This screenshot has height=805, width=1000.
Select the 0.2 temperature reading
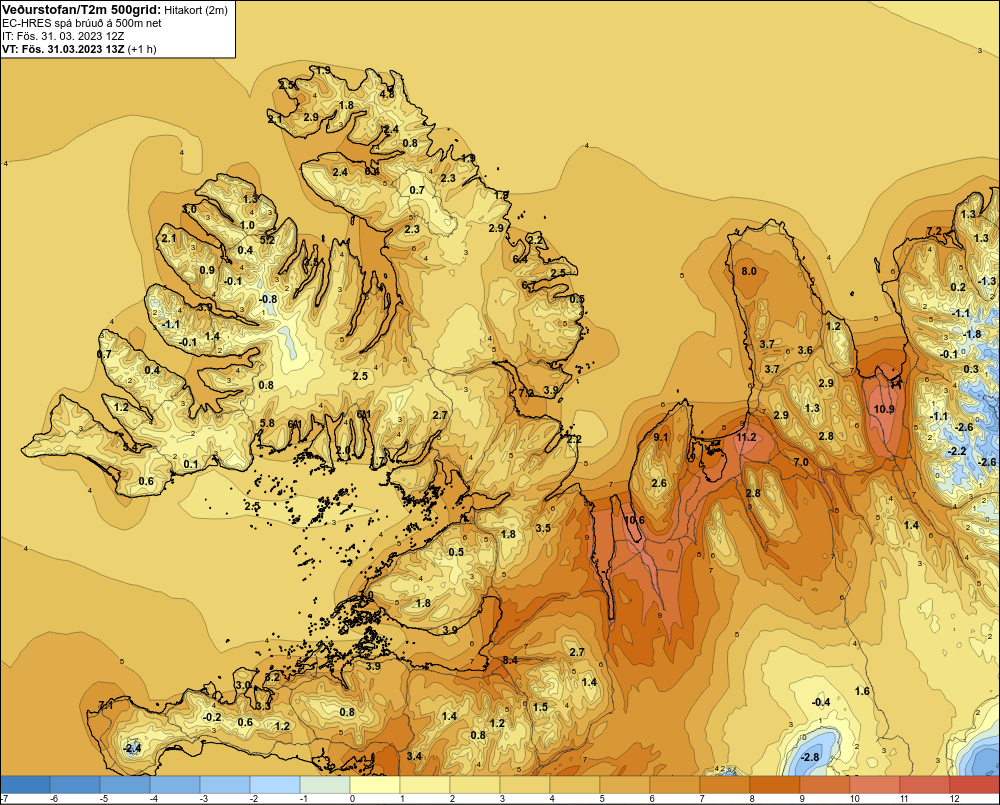[x=958, y=287]
